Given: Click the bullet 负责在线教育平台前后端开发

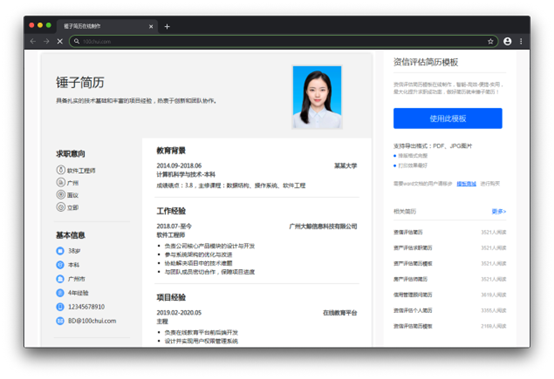Looking at the screenshot, I should point(201,332).
